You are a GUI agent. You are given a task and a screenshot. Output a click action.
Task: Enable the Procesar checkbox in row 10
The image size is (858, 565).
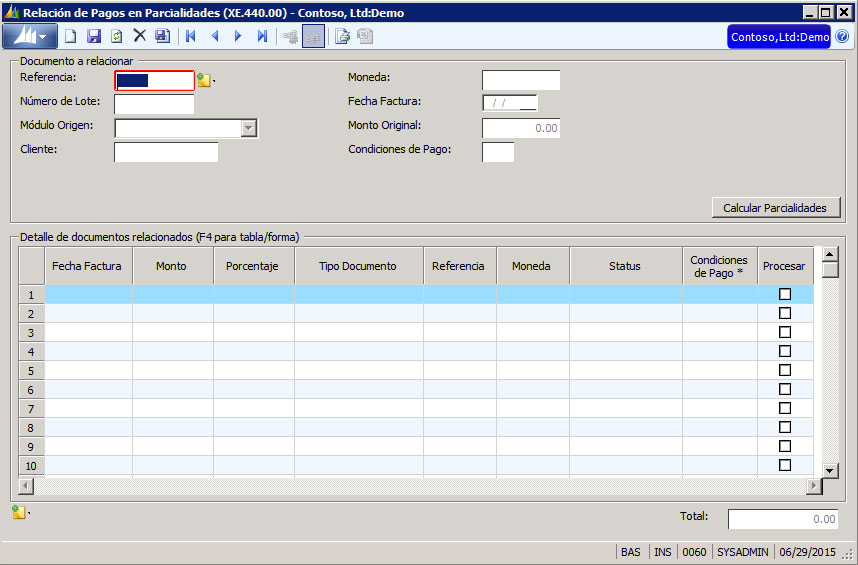point(785,465)
